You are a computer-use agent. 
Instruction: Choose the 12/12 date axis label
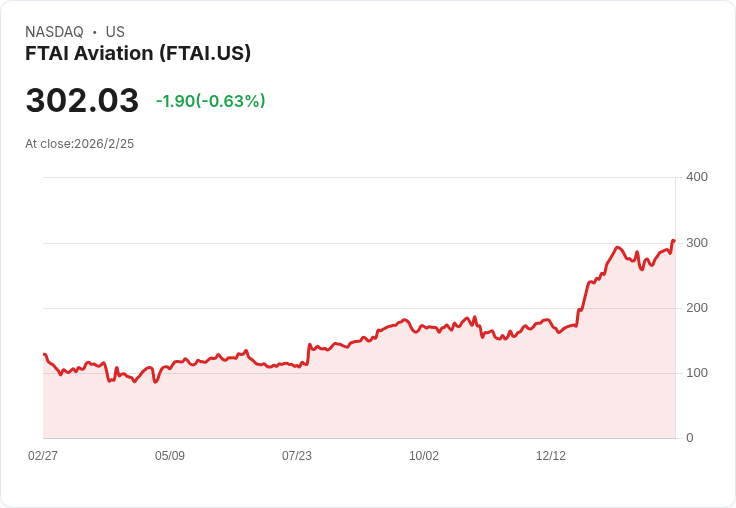551,456
